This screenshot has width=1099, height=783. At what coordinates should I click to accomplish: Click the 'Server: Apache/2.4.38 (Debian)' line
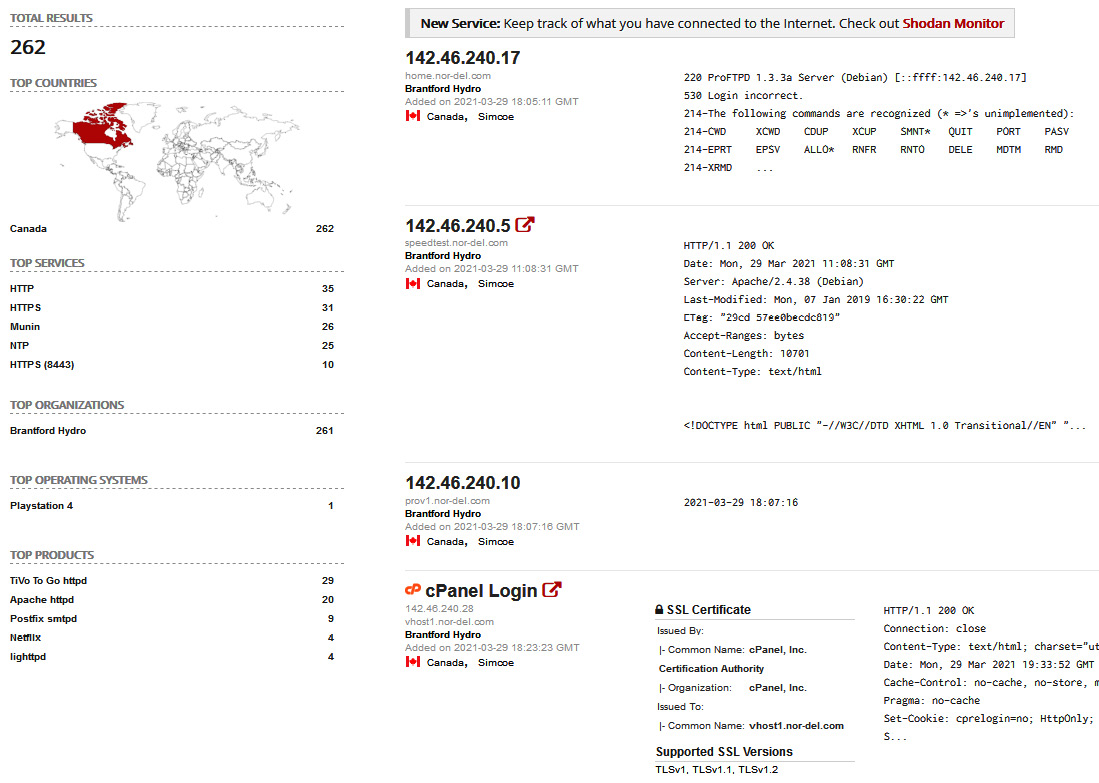[x=773, y=281]
